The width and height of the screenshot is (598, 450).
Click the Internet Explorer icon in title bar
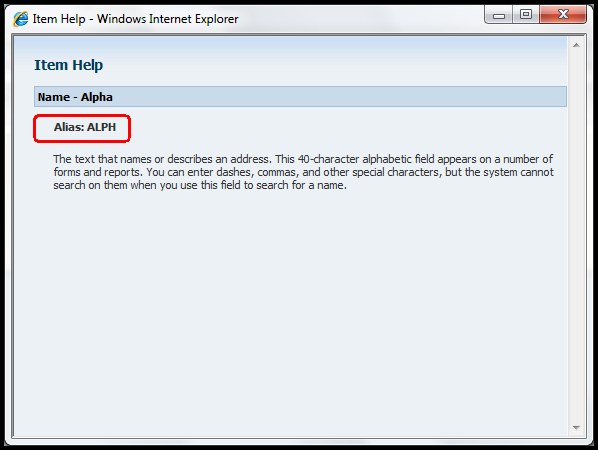(21, 19)
